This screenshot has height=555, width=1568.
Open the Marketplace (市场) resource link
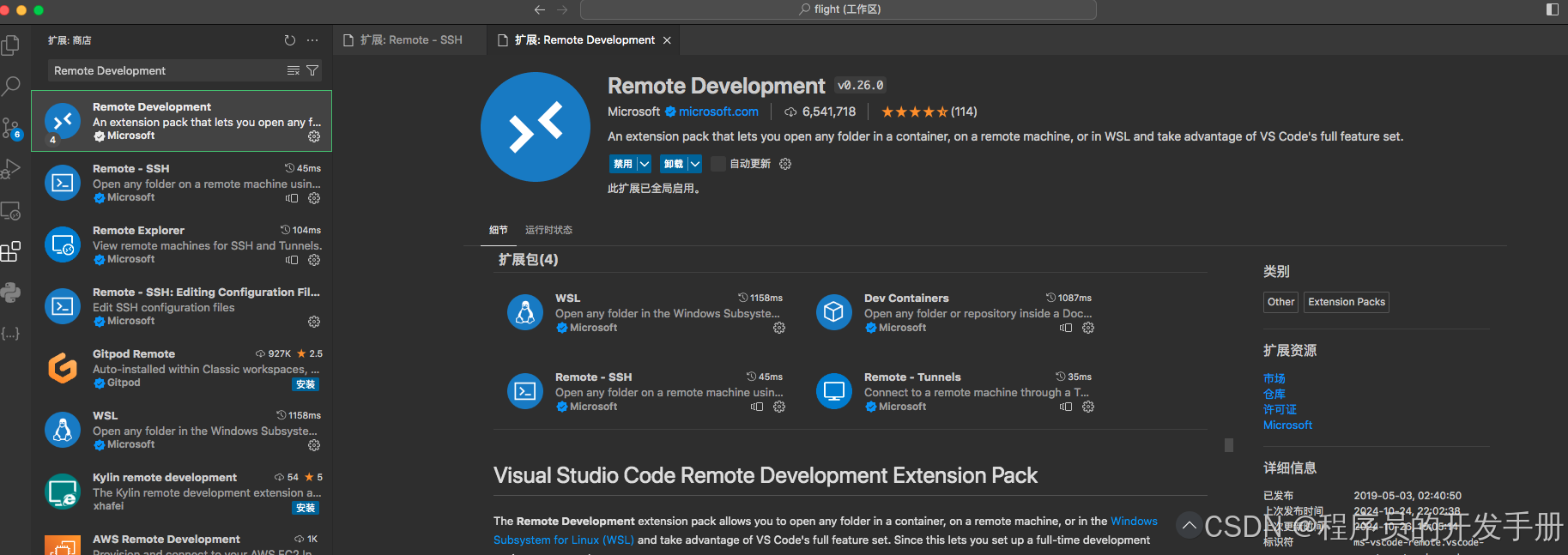tap(1274, 378)
